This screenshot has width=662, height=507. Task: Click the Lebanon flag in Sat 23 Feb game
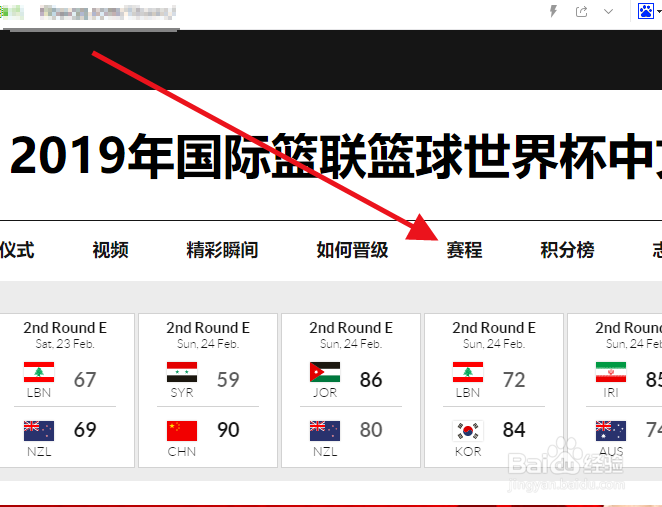39,372
